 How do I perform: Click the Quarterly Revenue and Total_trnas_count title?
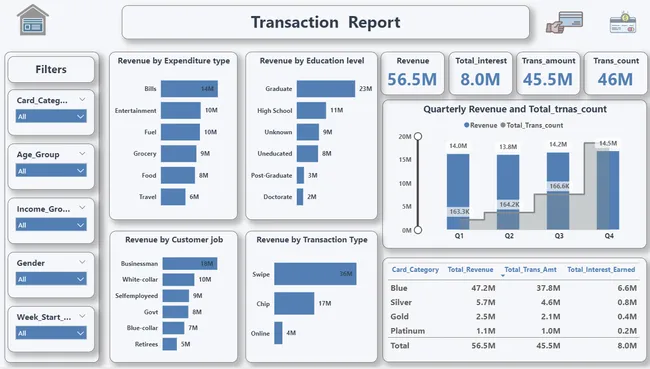coord(515,109)
